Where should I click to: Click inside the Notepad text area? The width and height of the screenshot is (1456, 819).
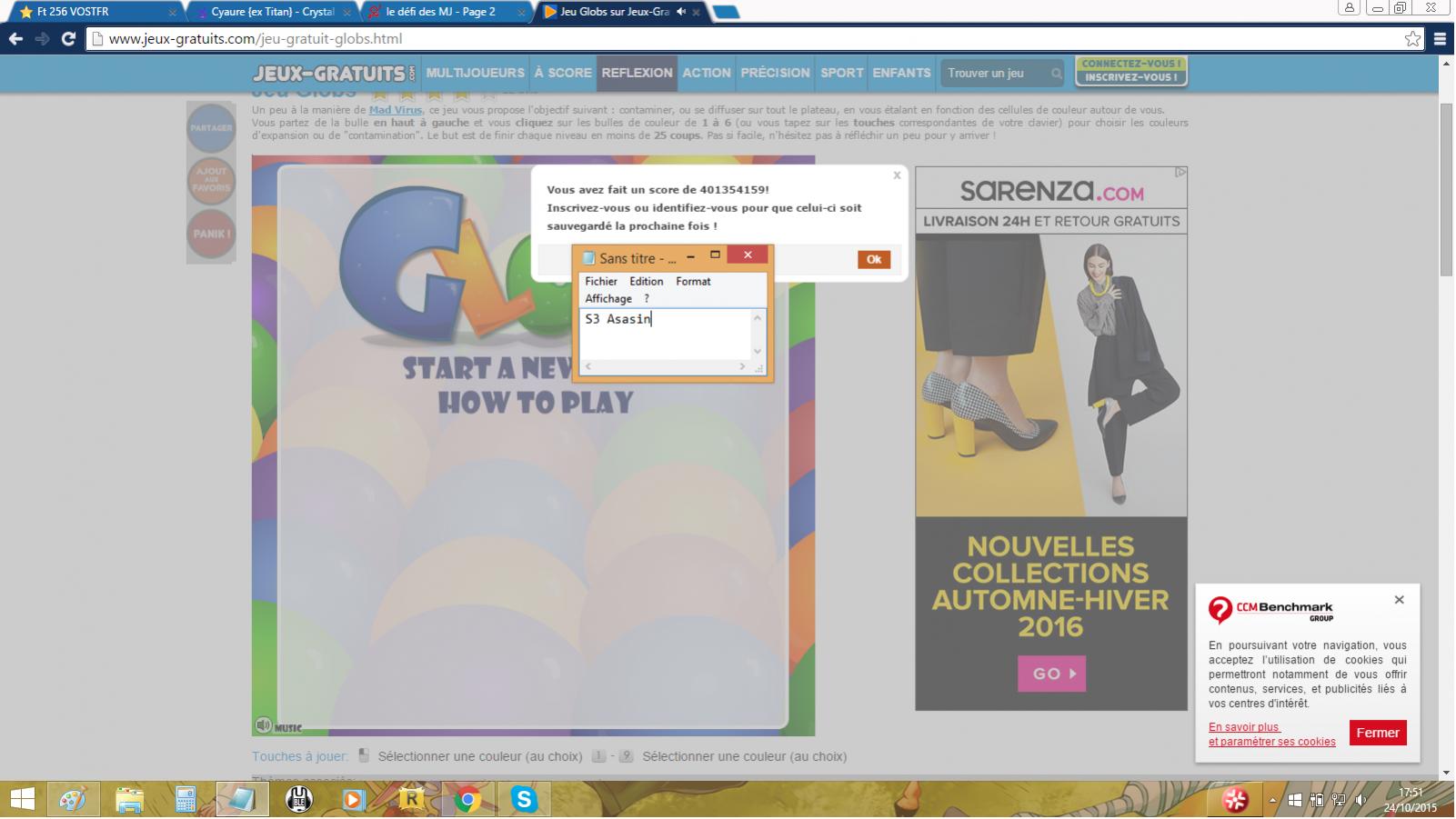click(x=666, y=336)
